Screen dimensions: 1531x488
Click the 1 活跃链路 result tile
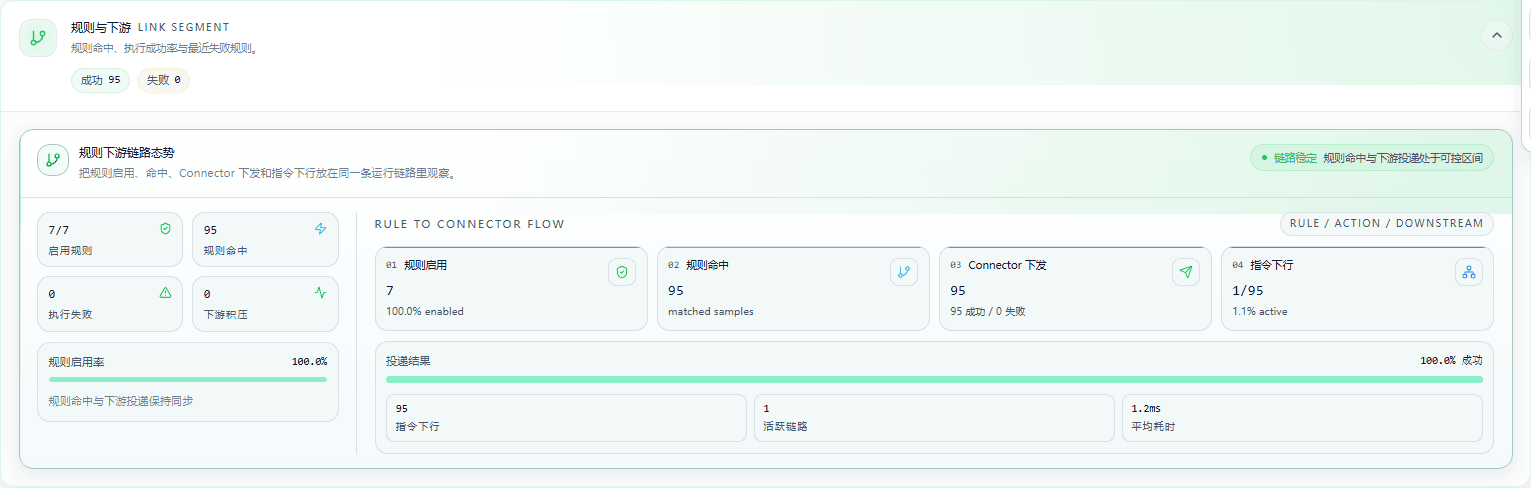click(934, 418)
